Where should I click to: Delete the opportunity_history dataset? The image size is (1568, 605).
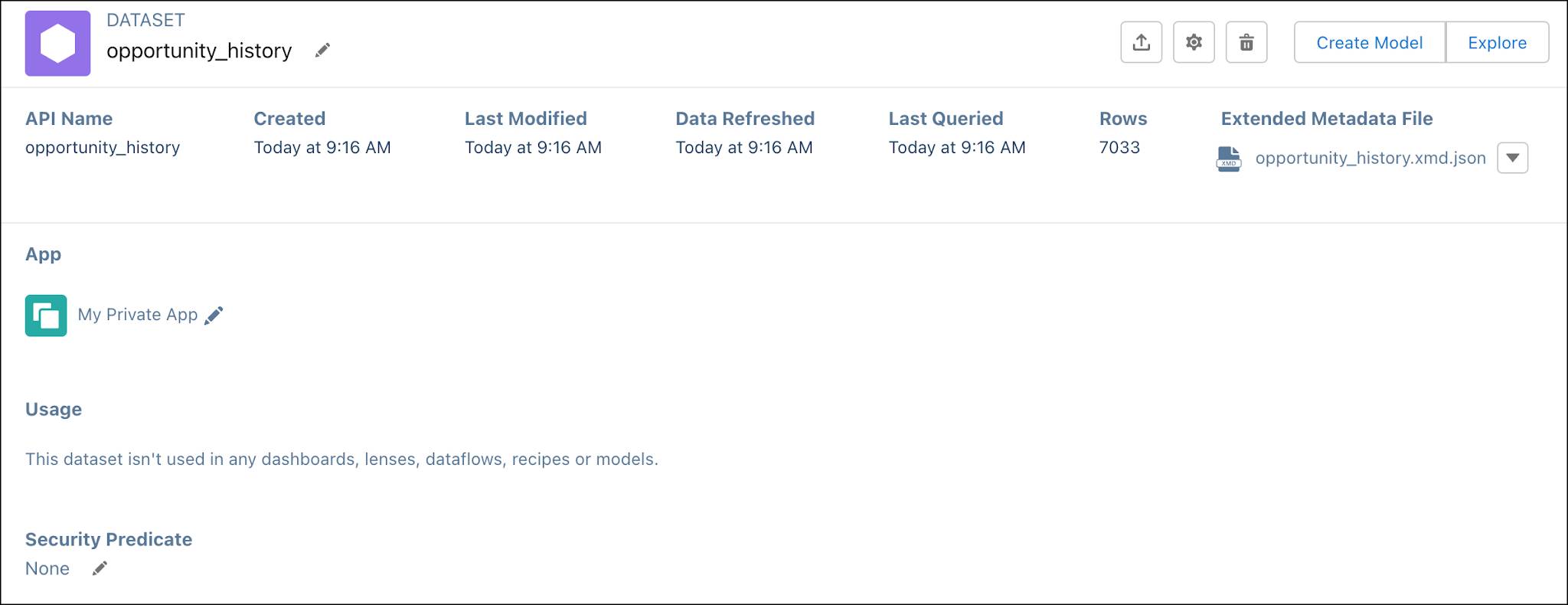[1246, 43]
